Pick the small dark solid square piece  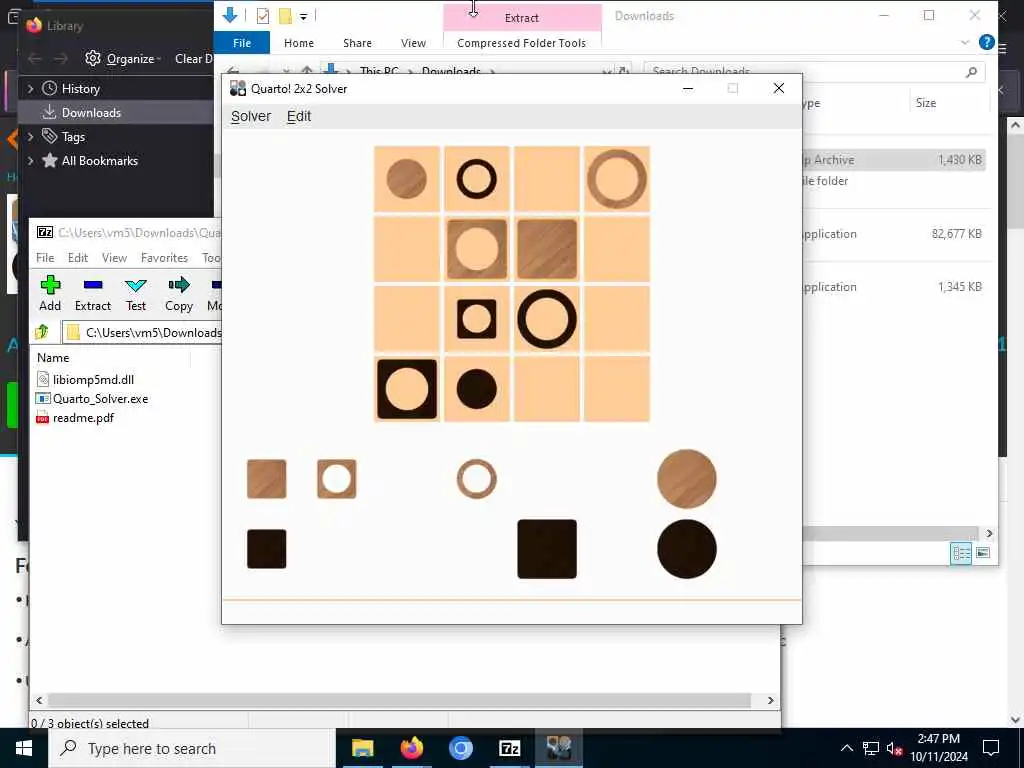point(266,549)
